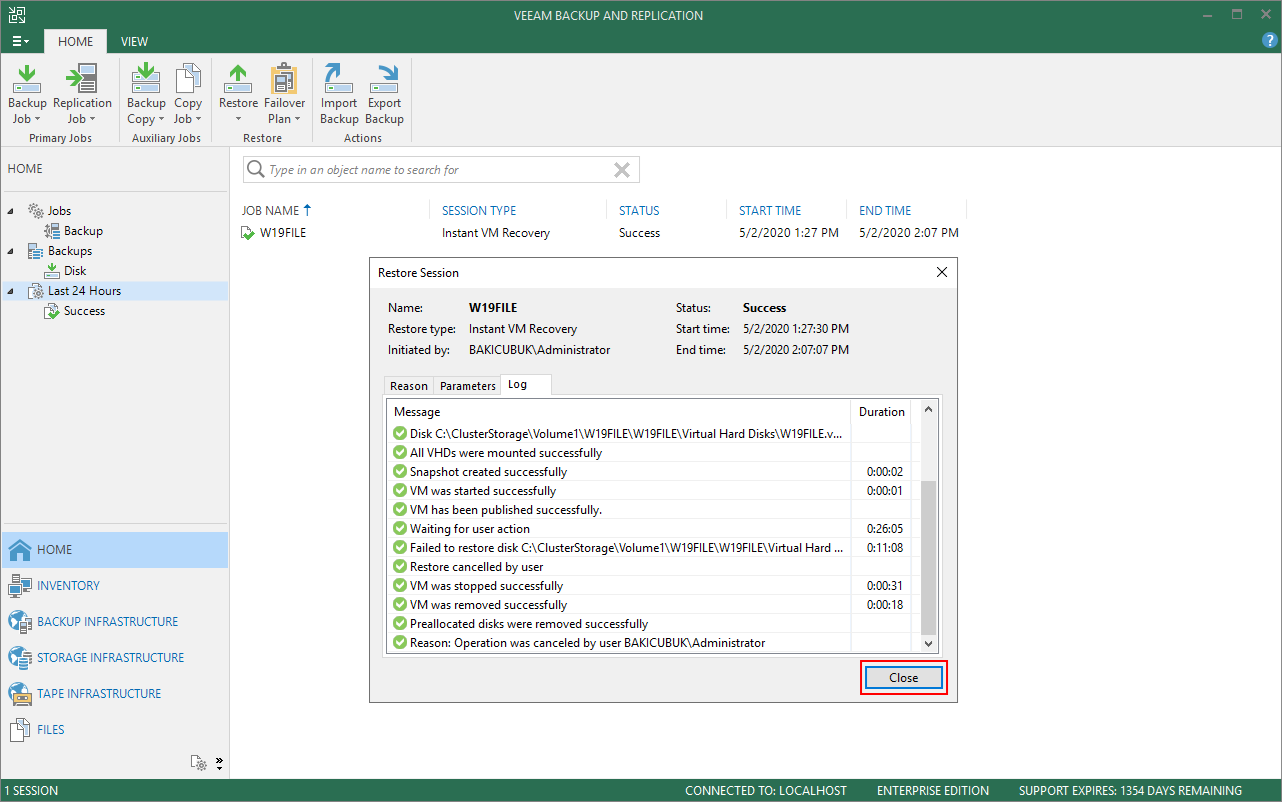Select 'Waiting for user action' log entry
The image size is (1282, 802).
click(x=650, y=529)
